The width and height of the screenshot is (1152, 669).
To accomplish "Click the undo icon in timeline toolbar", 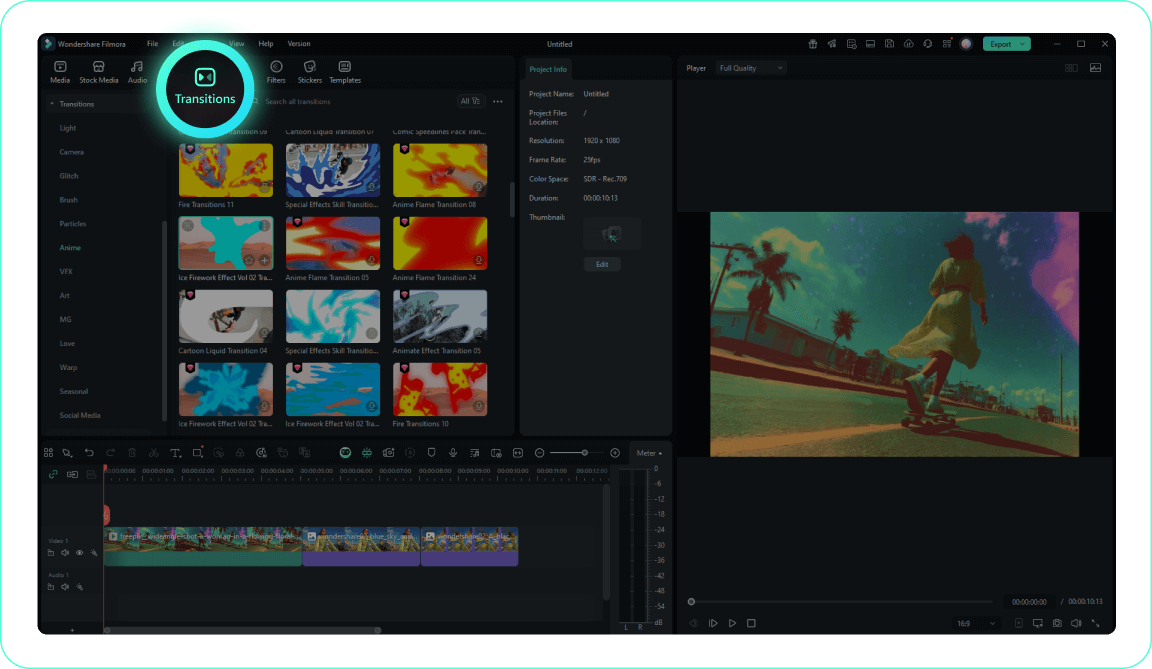I will coord(89,453).
